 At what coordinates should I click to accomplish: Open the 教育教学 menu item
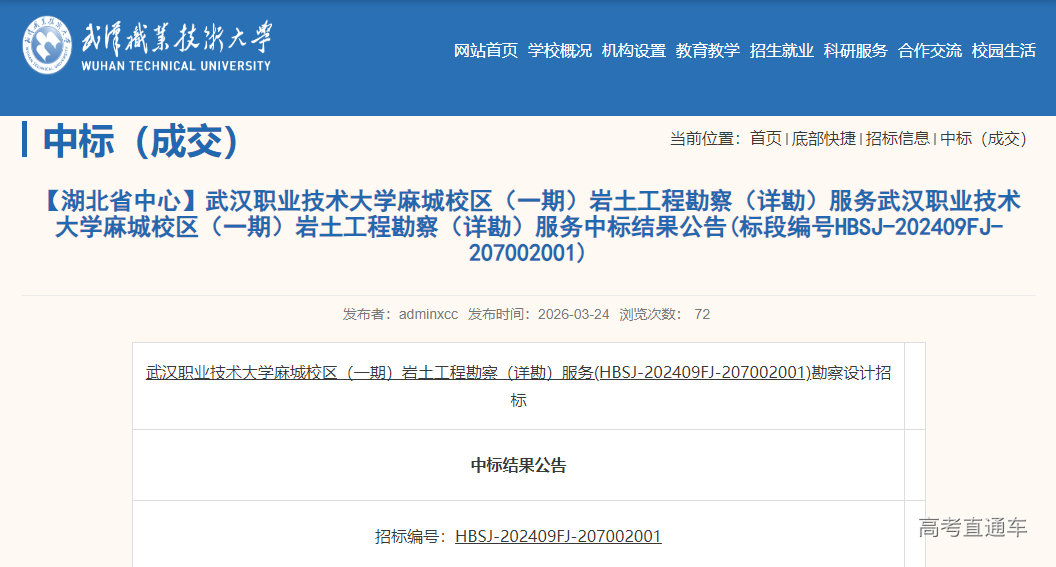[707, 51]
